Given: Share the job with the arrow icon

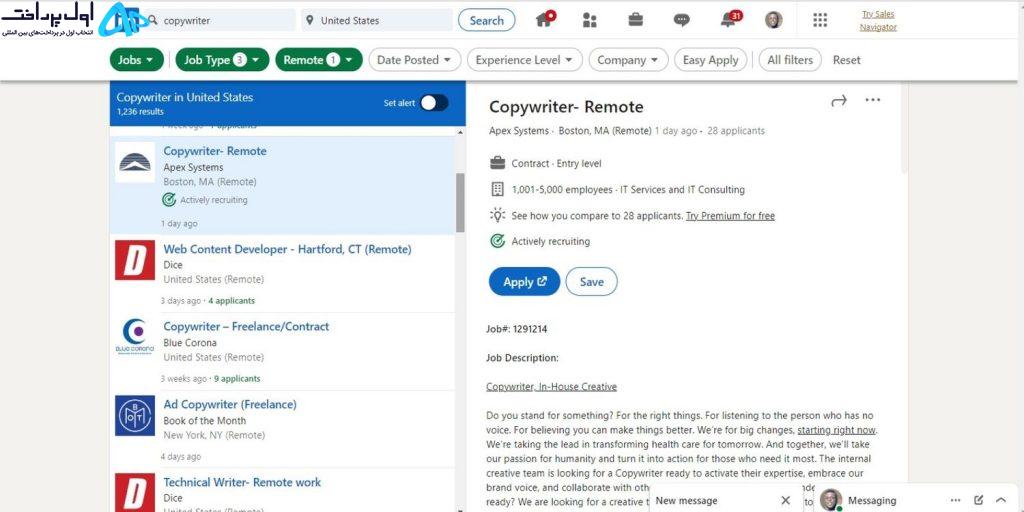Looking at the screenshot, I should [x=839, y=101].
